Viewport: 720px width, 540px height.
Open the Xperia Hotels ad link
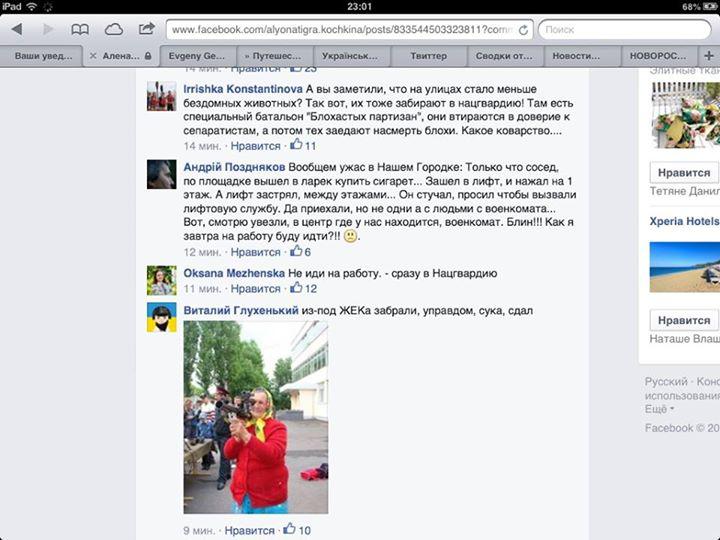[684, 221]
